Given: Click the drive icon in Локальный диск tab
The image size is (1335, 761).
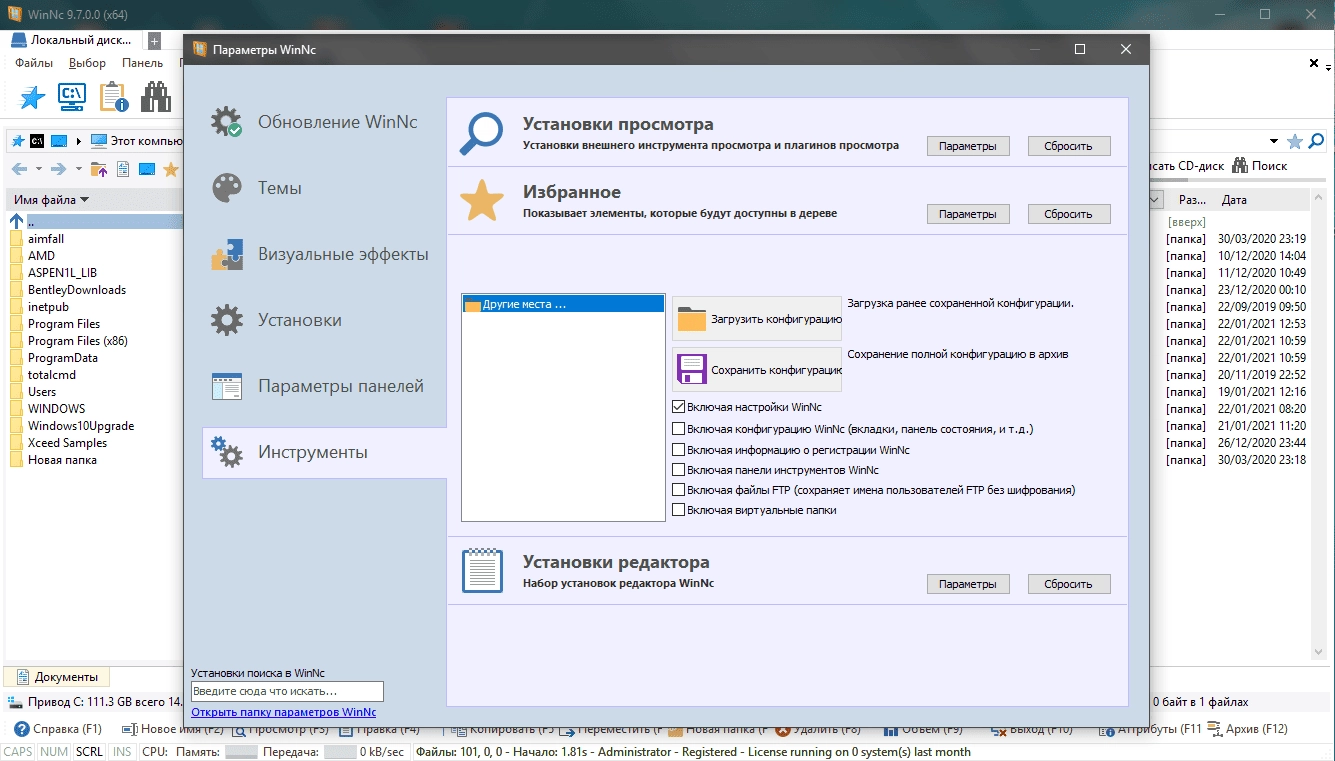Looking at the screenshot, I should [19, 40].
